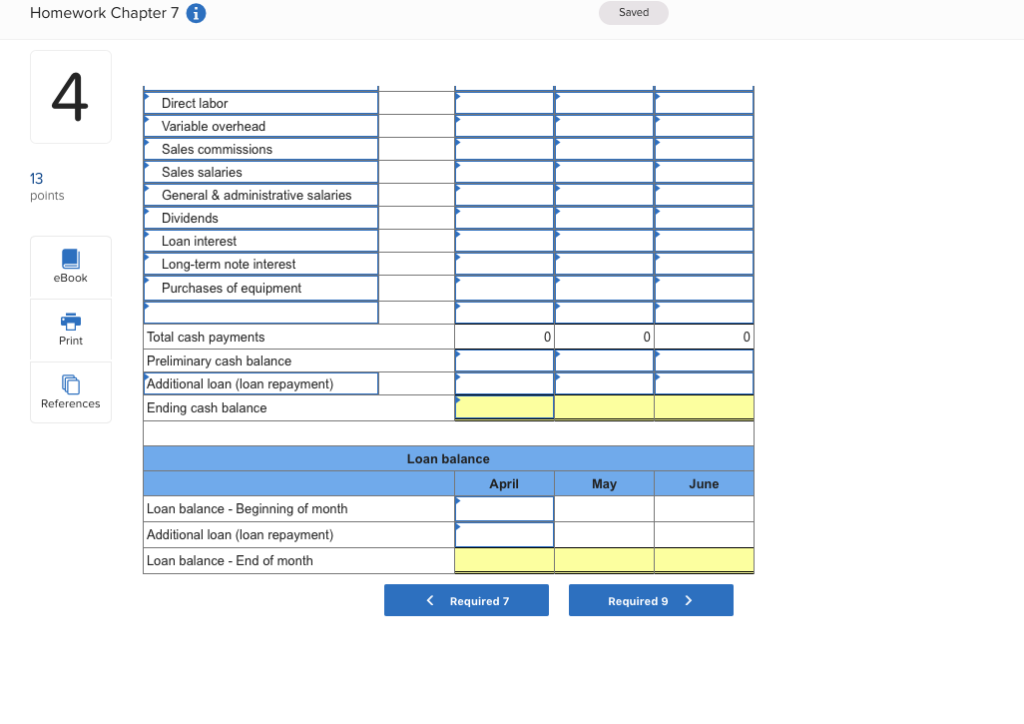Click the April Preliminary cash balance field
This screenshot has height=724, width=1024.
click(x=504, y=360)
